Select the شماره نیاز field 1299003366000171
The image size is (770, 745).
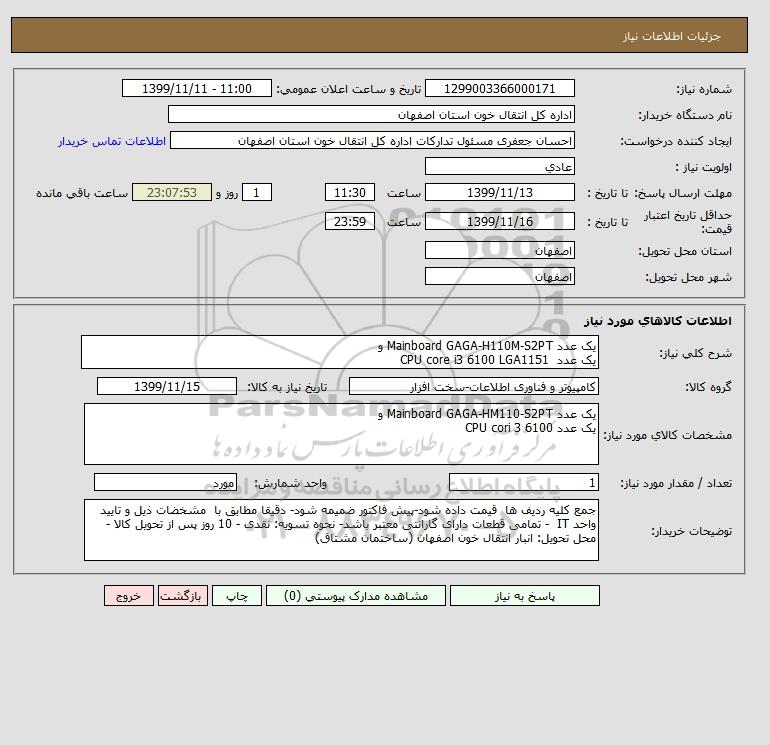[x=499, y=88]
